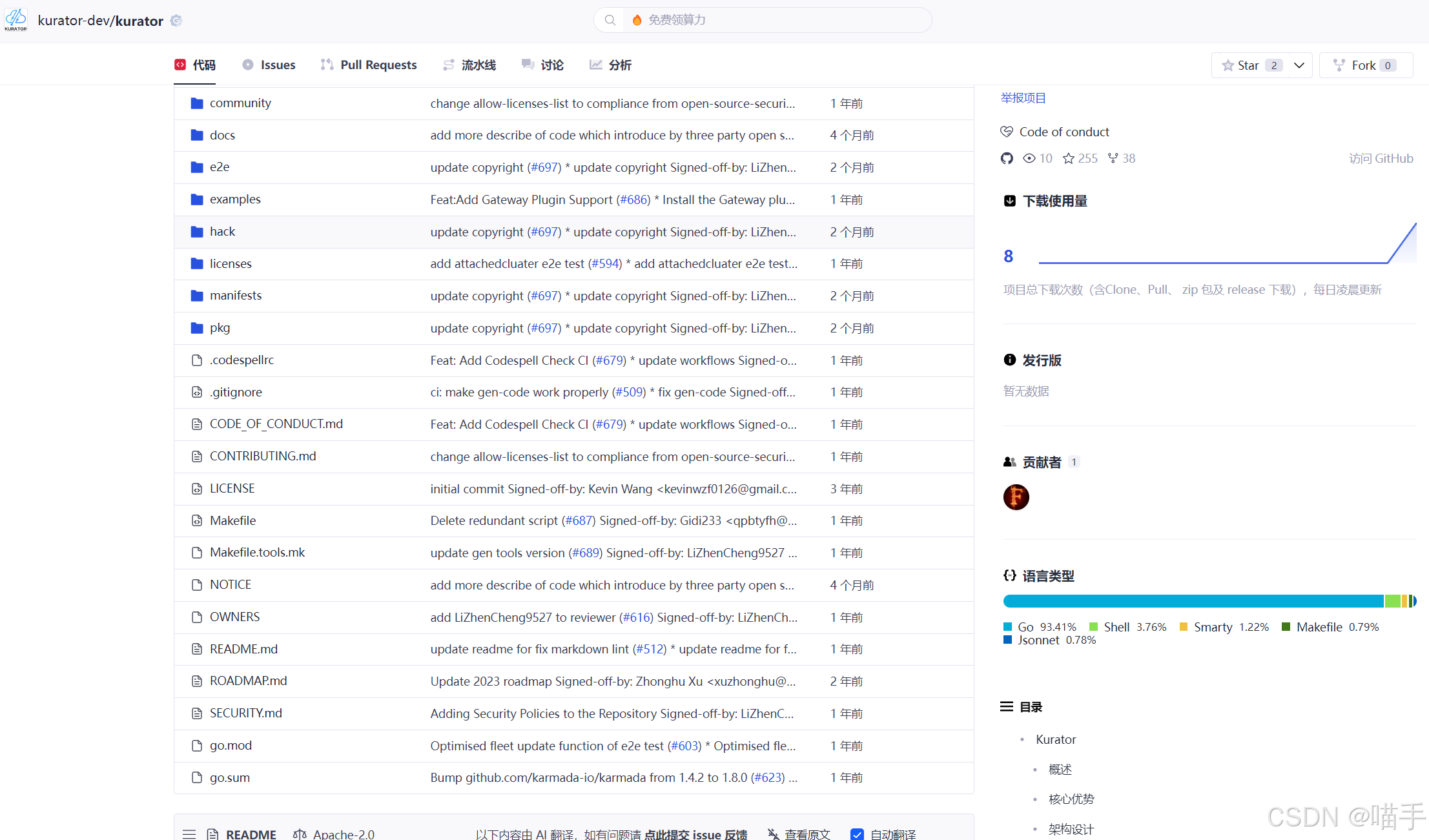Open the hack folder

pos(222,232)
